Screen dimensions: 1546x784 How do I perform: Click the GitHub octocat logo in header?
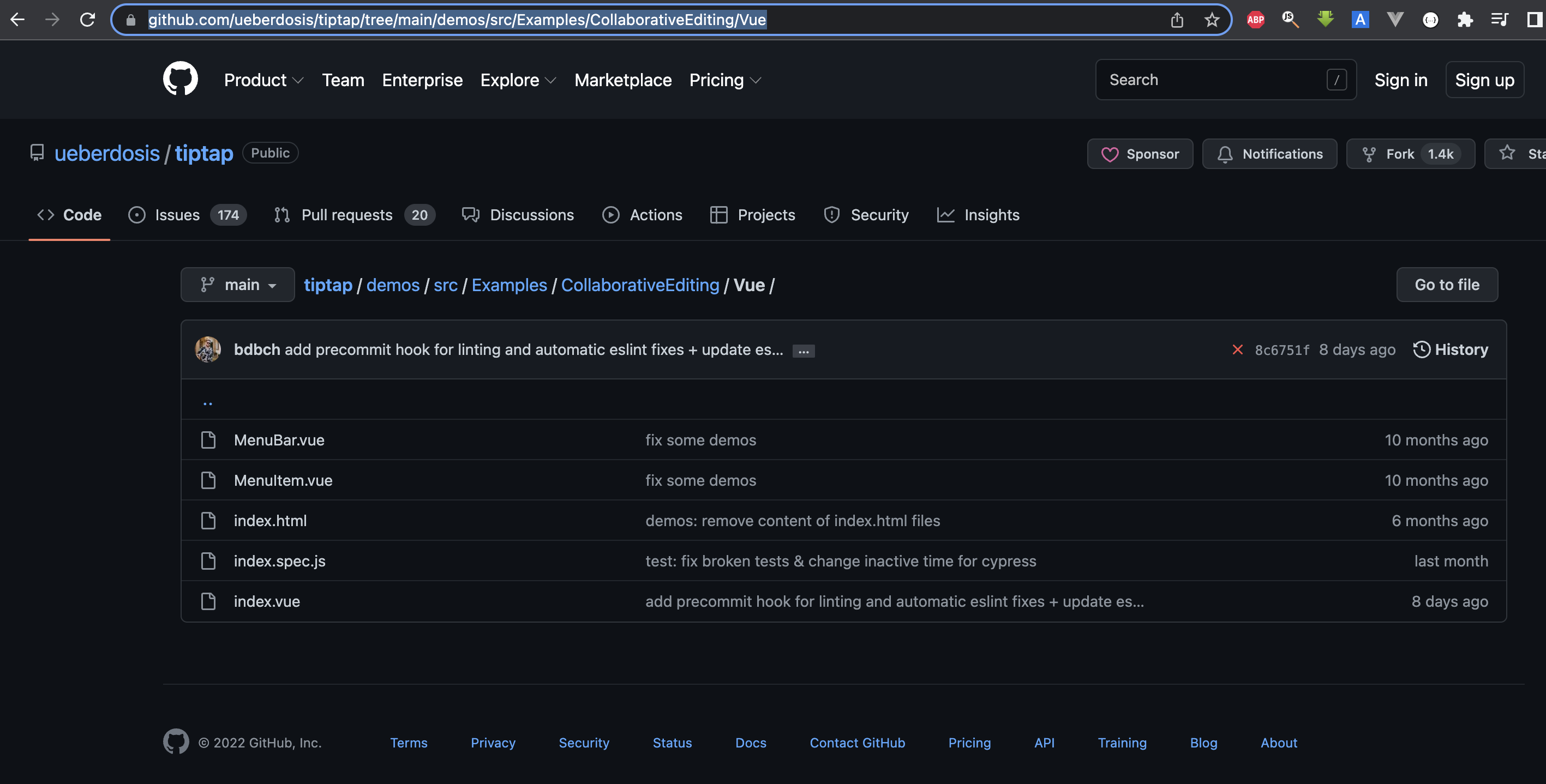pyautogui.click(x=180, y=79)
